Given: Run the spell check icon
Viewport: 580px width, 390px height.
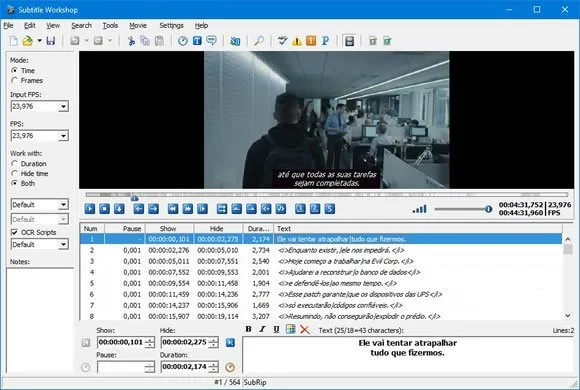Looking at the screenshot, I should (x=282, y=41).
